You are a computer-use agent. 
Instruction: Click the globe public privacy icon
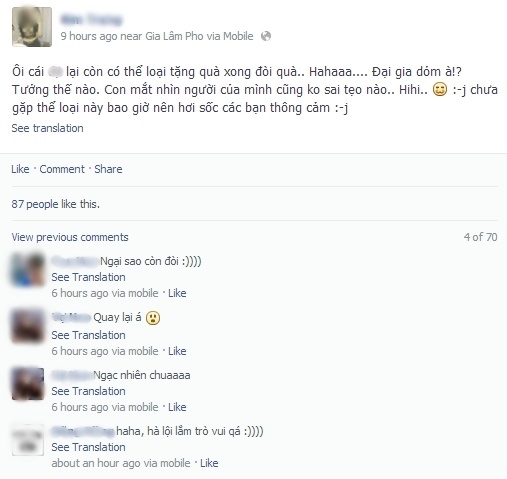pos(266,36)
